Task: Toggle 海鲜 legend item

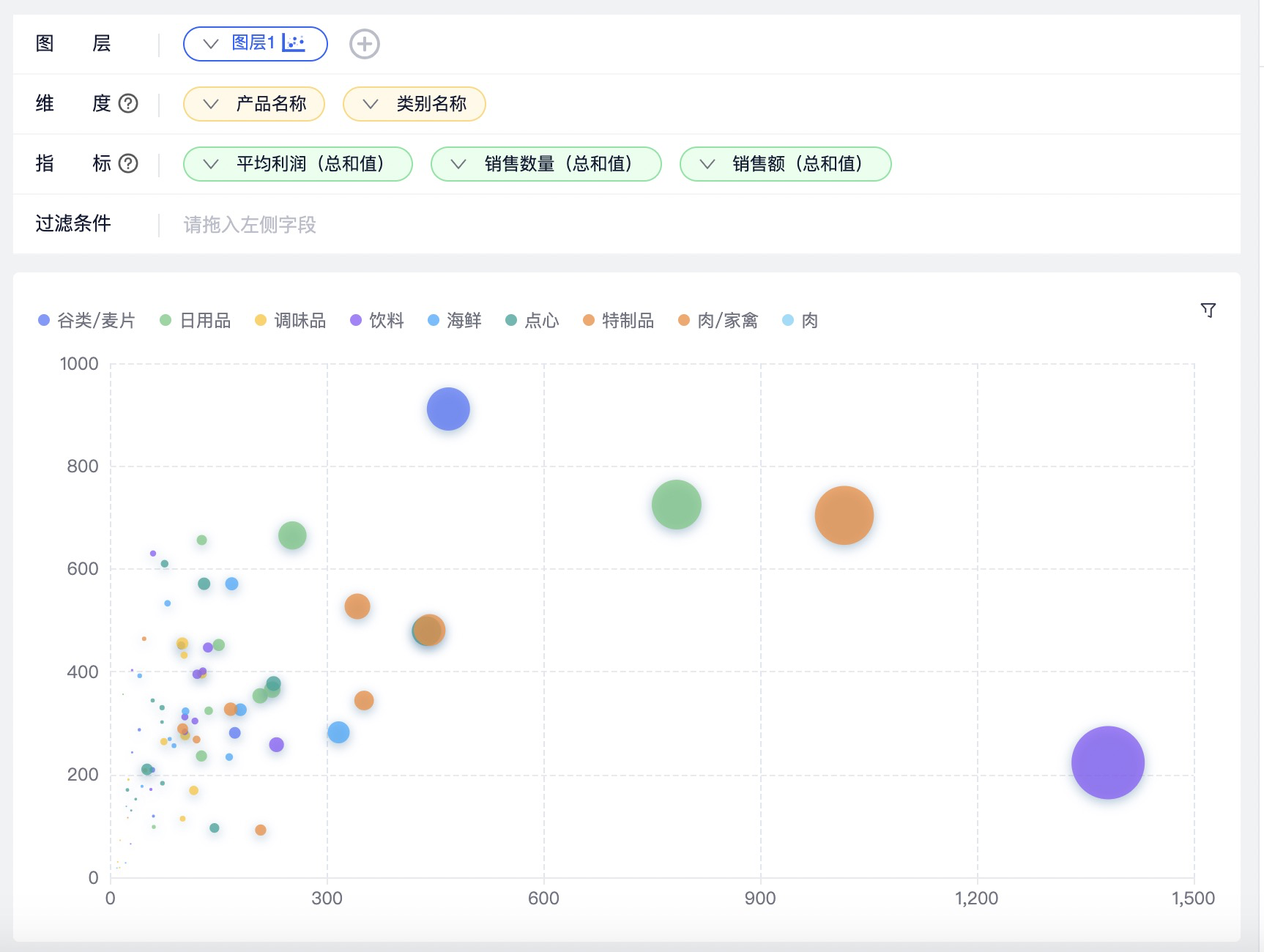Action: pos(455,321)
